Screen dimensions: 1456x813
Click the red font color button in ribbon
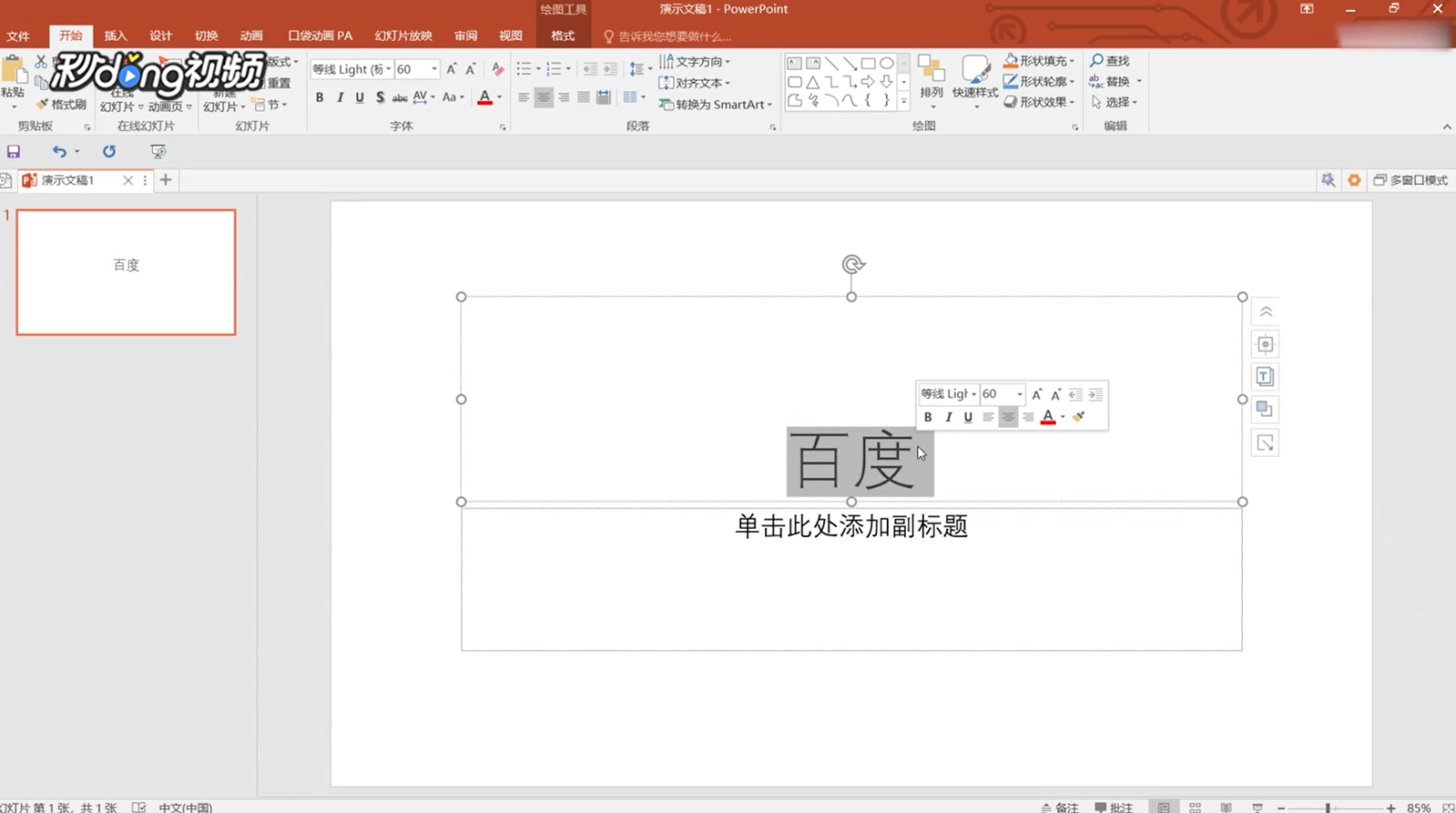[485, 97]
